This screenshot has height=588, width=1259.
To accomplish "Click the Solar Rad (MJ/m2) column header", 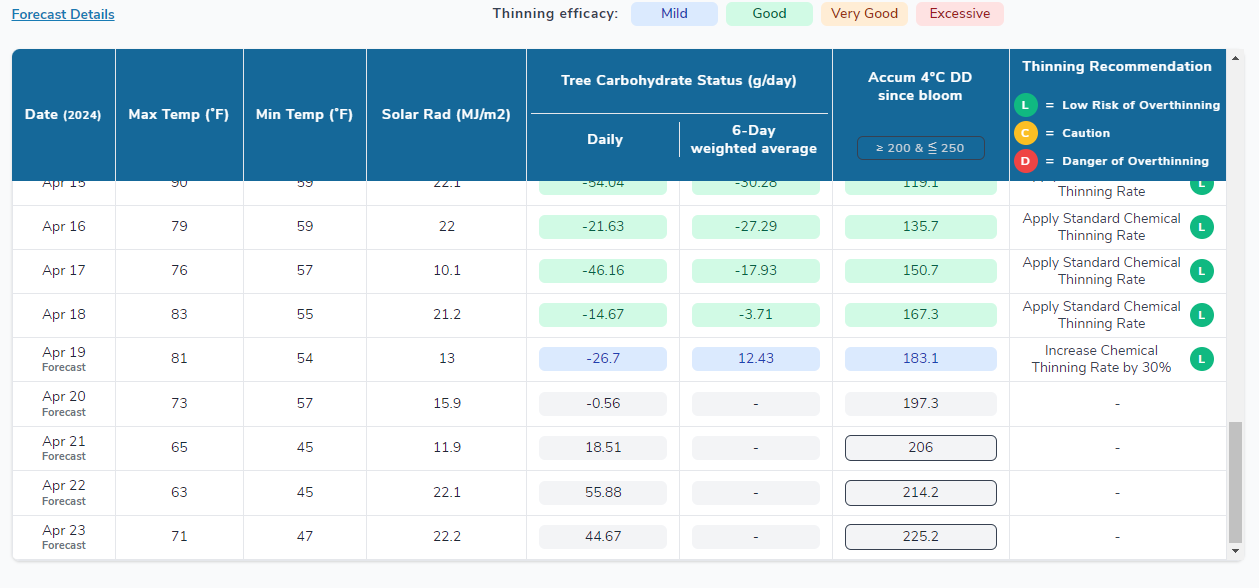I will [446, 115].
